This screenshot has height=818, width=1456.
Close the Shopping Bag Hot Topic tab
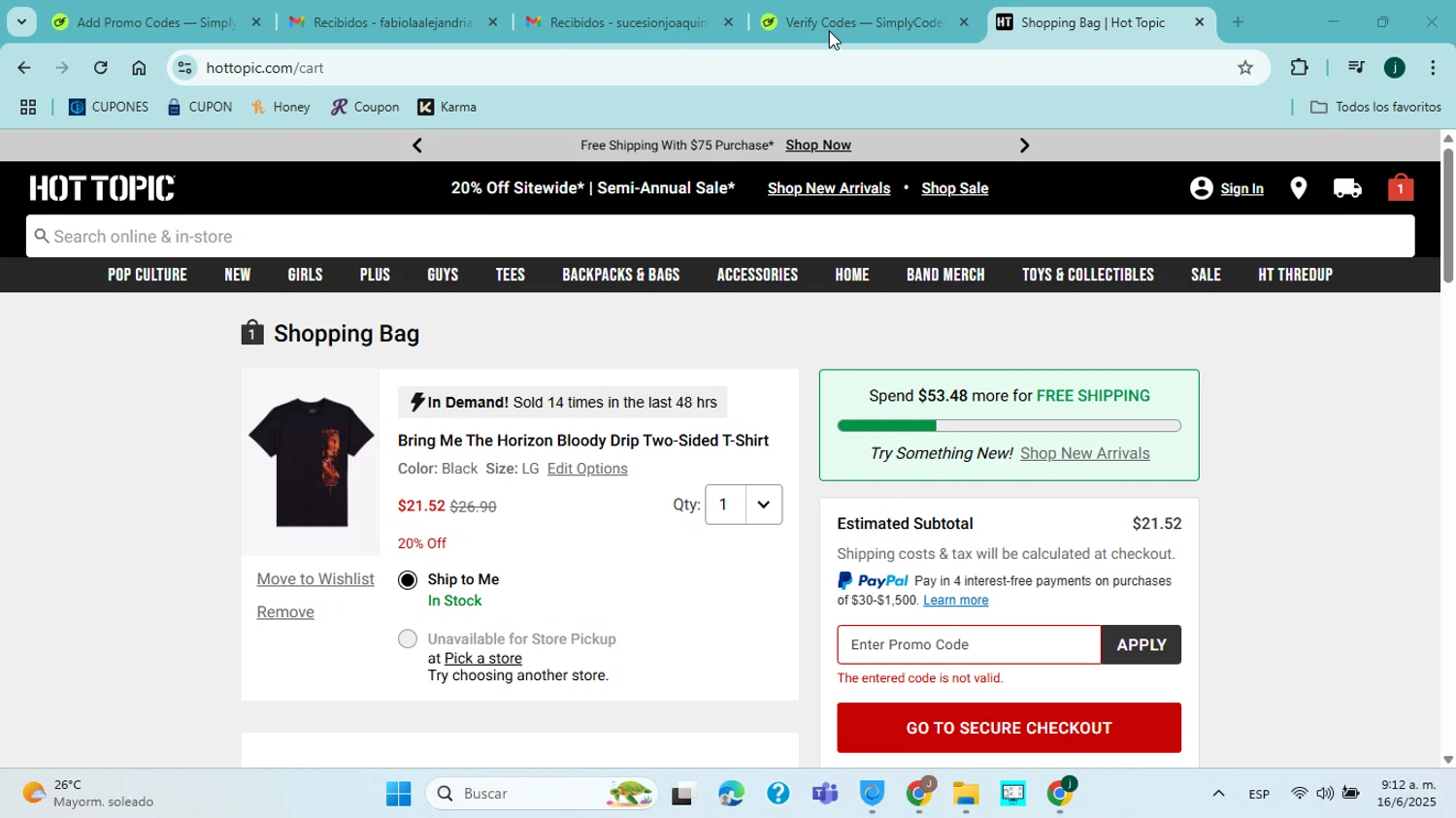pyautogui.click(x=1200, y=22)
